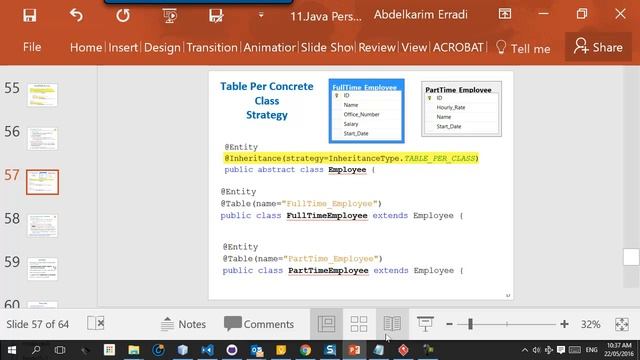Click the 32% zoom level
Screen dimensions: 640x360
coord(590,324)
